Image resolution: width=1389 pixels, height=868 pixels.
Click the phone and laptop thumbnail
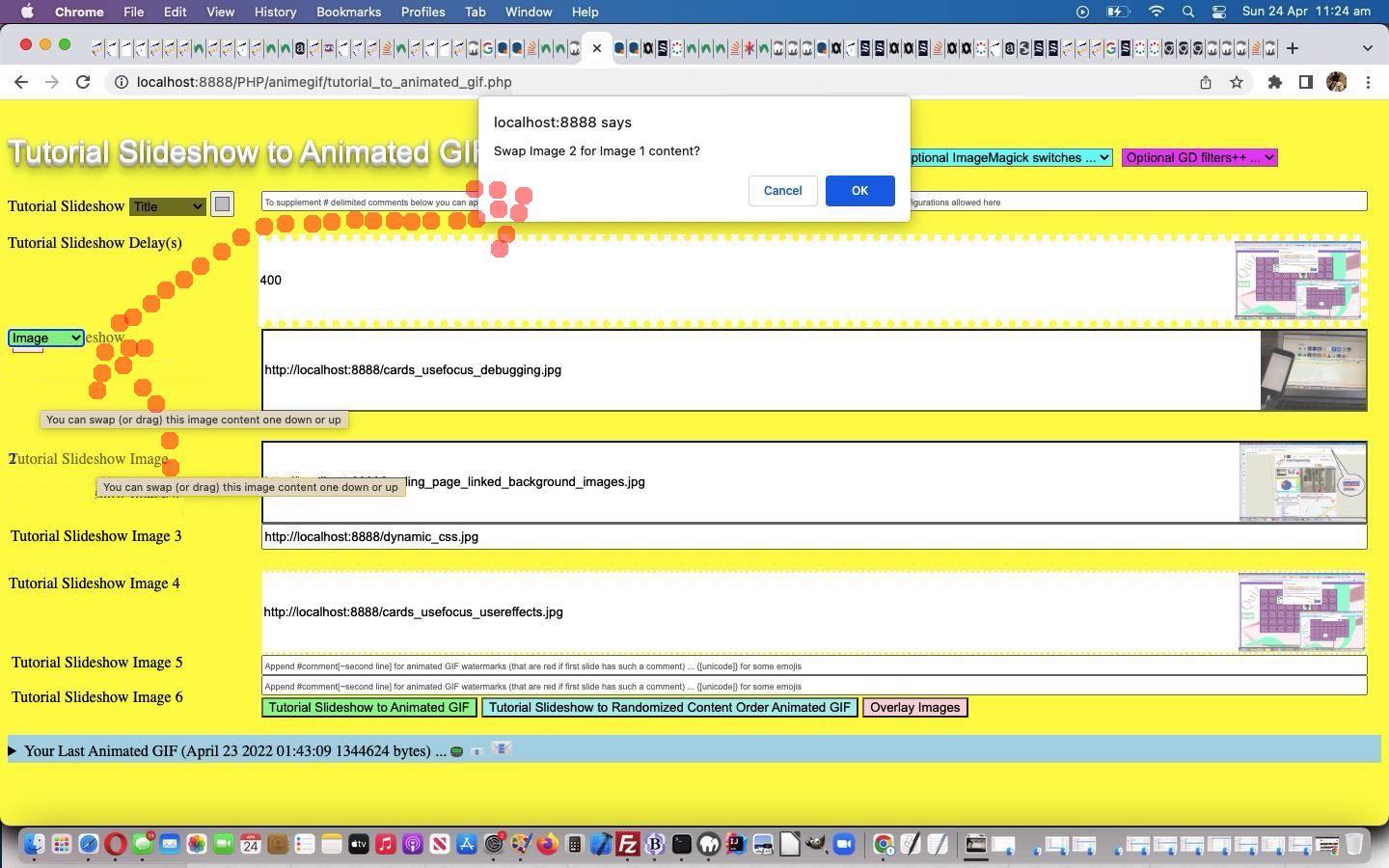coord(1314,369)
